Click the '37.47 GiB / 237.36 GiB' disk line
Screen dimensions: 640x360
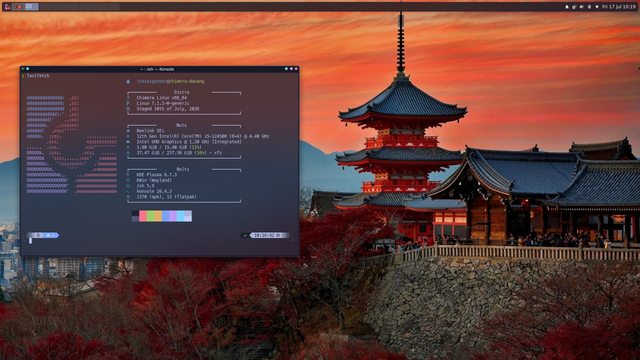pyautogui.click(x=179, y=153)
